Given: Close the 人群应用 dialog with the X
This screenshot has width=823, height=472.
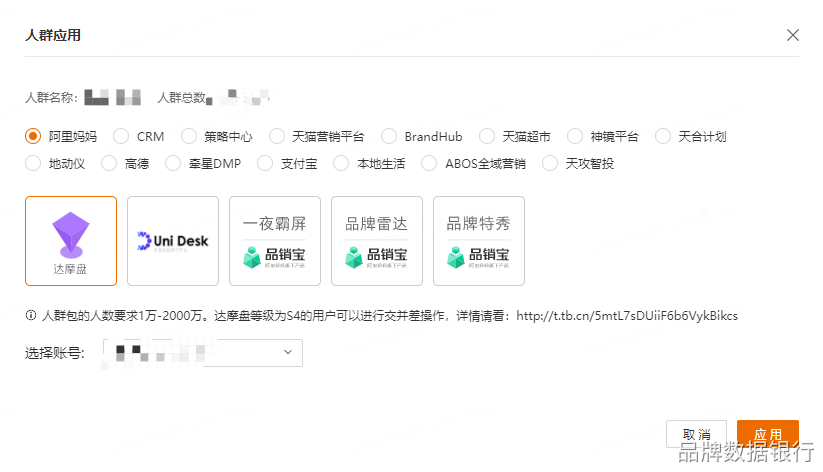Looking at the screenshot, I should pos(793,35).
